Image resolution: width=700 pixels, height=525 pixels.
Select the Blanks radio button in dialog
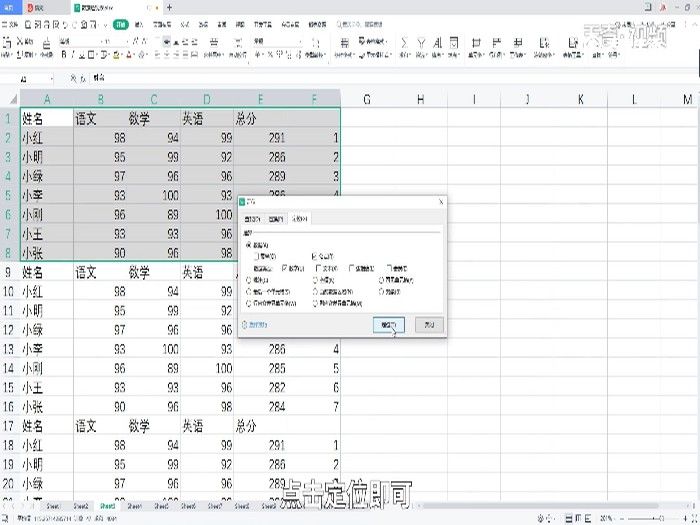click(x=315, y=280)
